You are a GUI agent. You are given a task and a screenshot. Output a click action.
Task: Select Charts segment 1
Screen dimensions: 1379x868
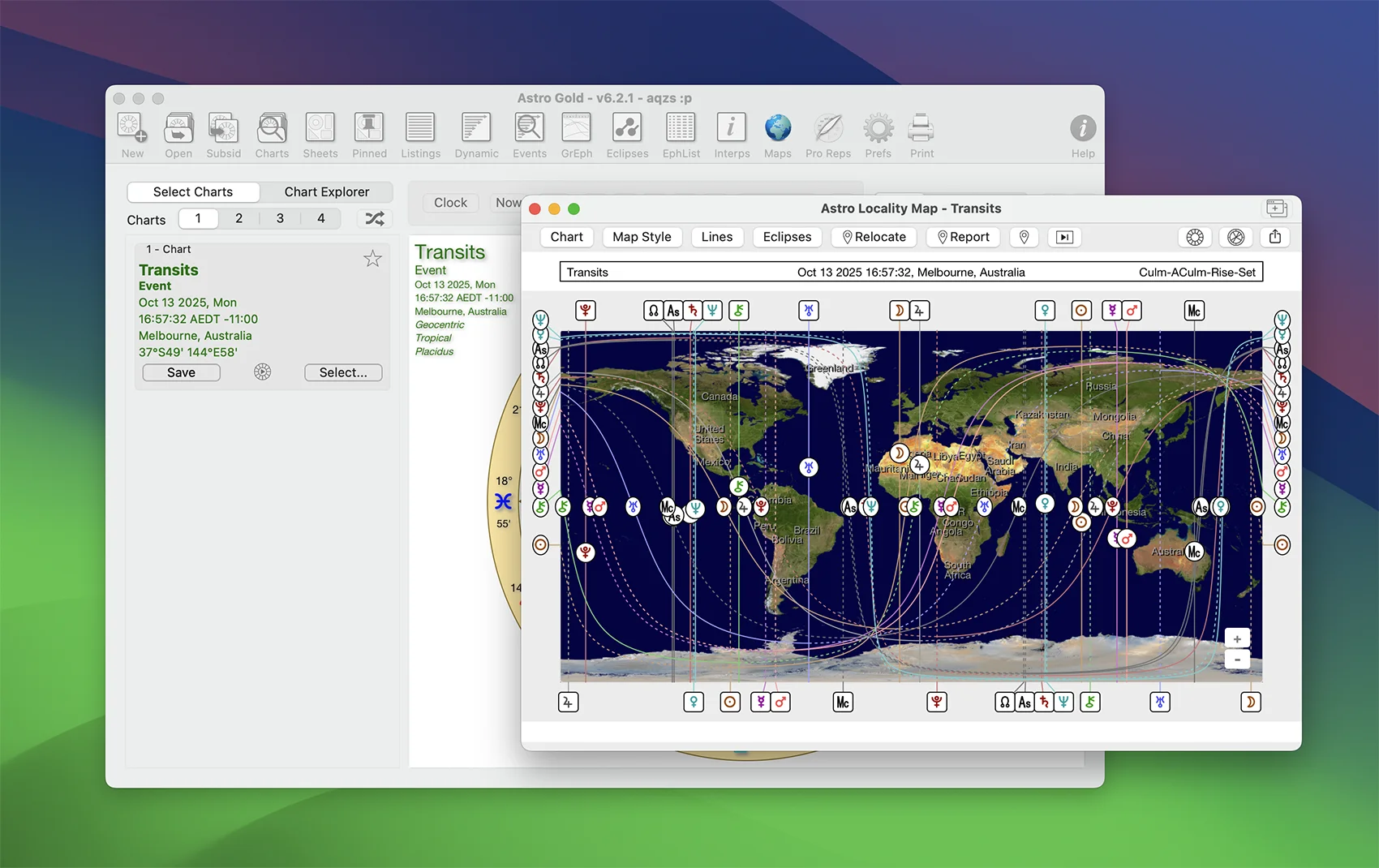tap(198, 218)
